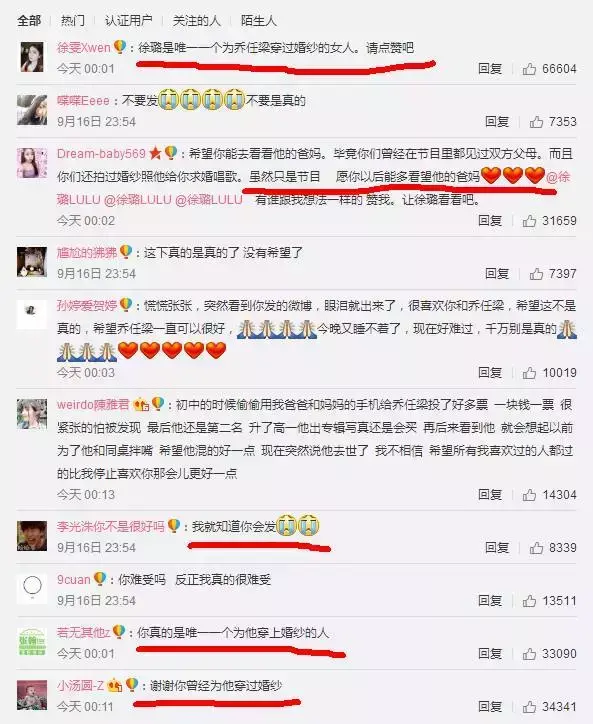
Task: Click thumbs-up icon next to 34341
Action: coord(529,706)
